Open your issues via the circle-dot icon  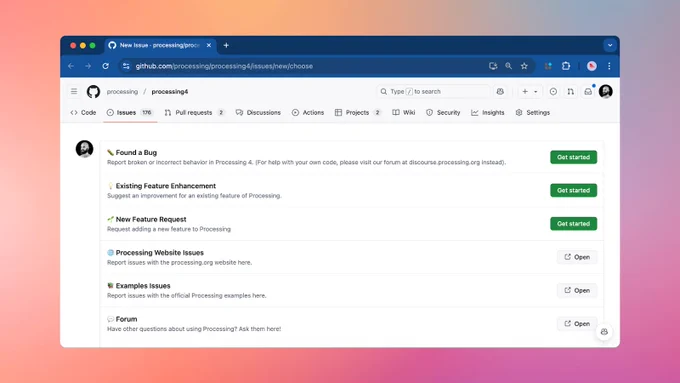click(x=553, y=92)
